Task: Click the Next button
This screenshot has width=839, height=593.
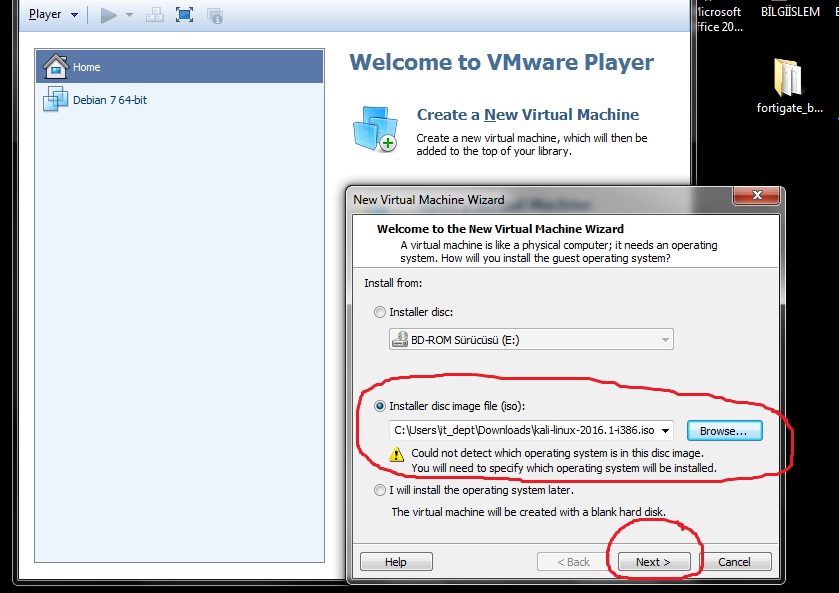Action: coord(653,562)
